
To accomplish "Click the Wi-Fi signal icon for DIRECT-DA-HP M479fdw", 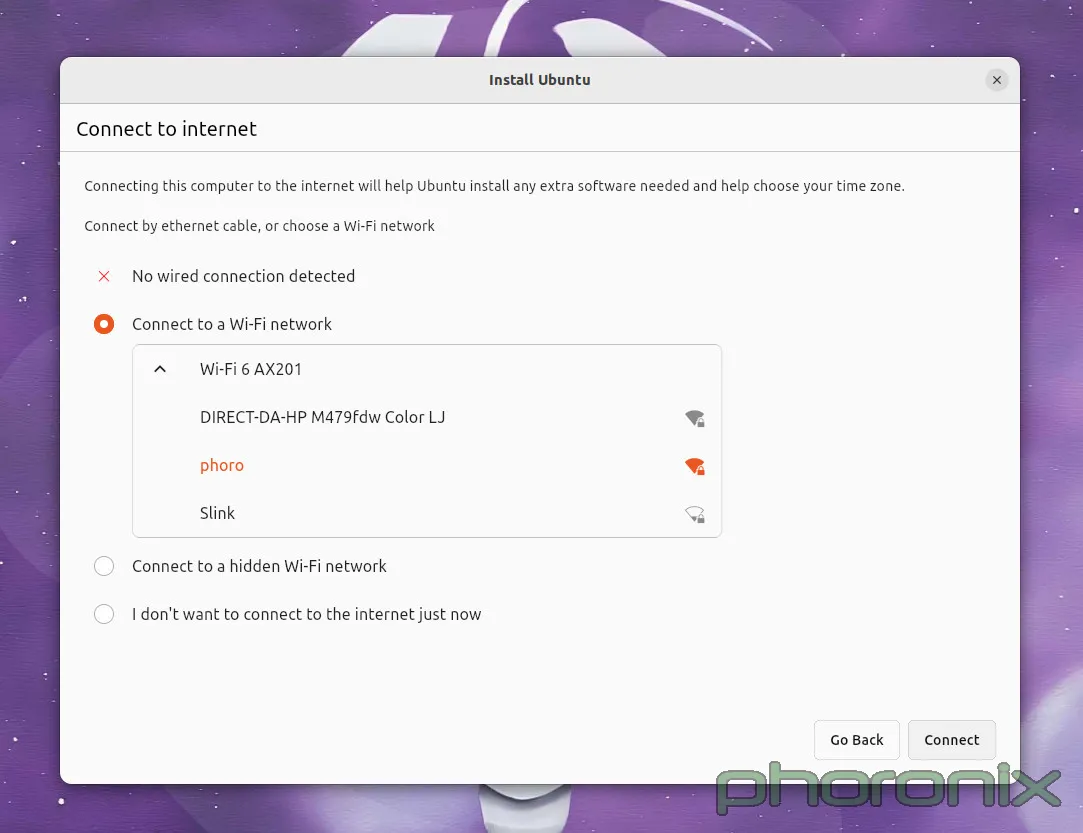I will 695,418.
